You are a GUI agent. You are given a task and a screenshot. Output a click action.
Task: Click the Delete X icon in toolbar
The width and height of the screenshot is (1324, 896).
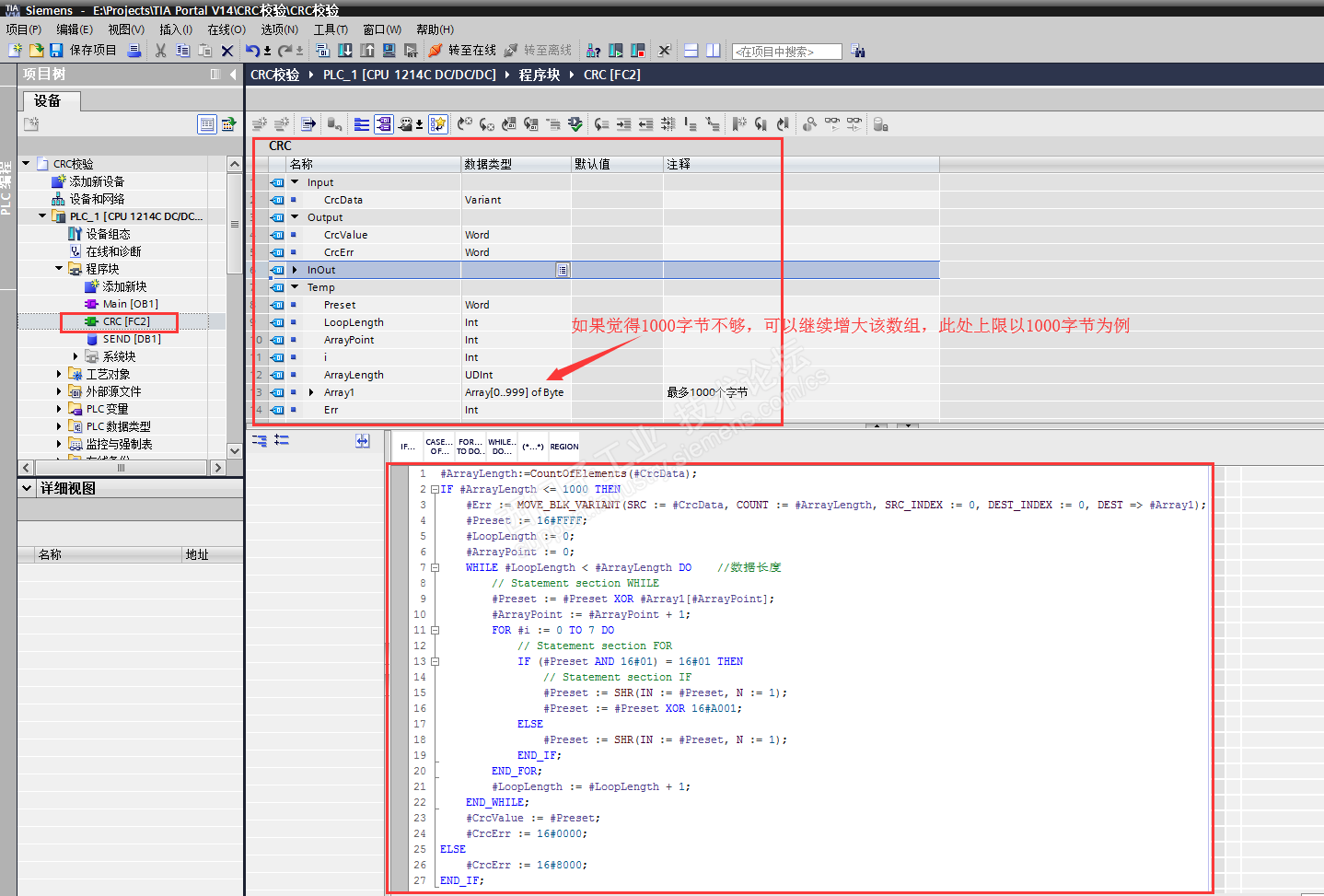[x=227, y=51]
